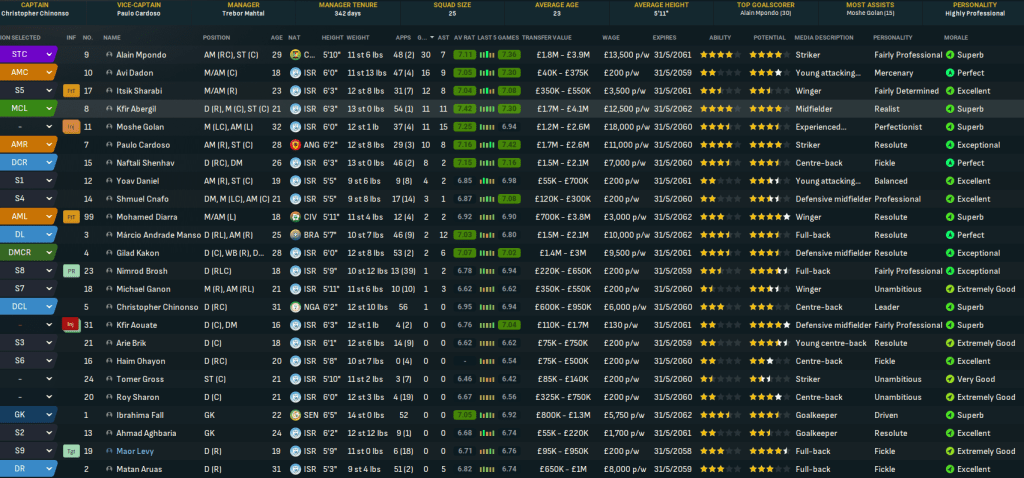Click the orange status icon next to Itsik Sharabi
This screenshot has height=478, width=1024.
pyautogui.click(x=71, y=90)
